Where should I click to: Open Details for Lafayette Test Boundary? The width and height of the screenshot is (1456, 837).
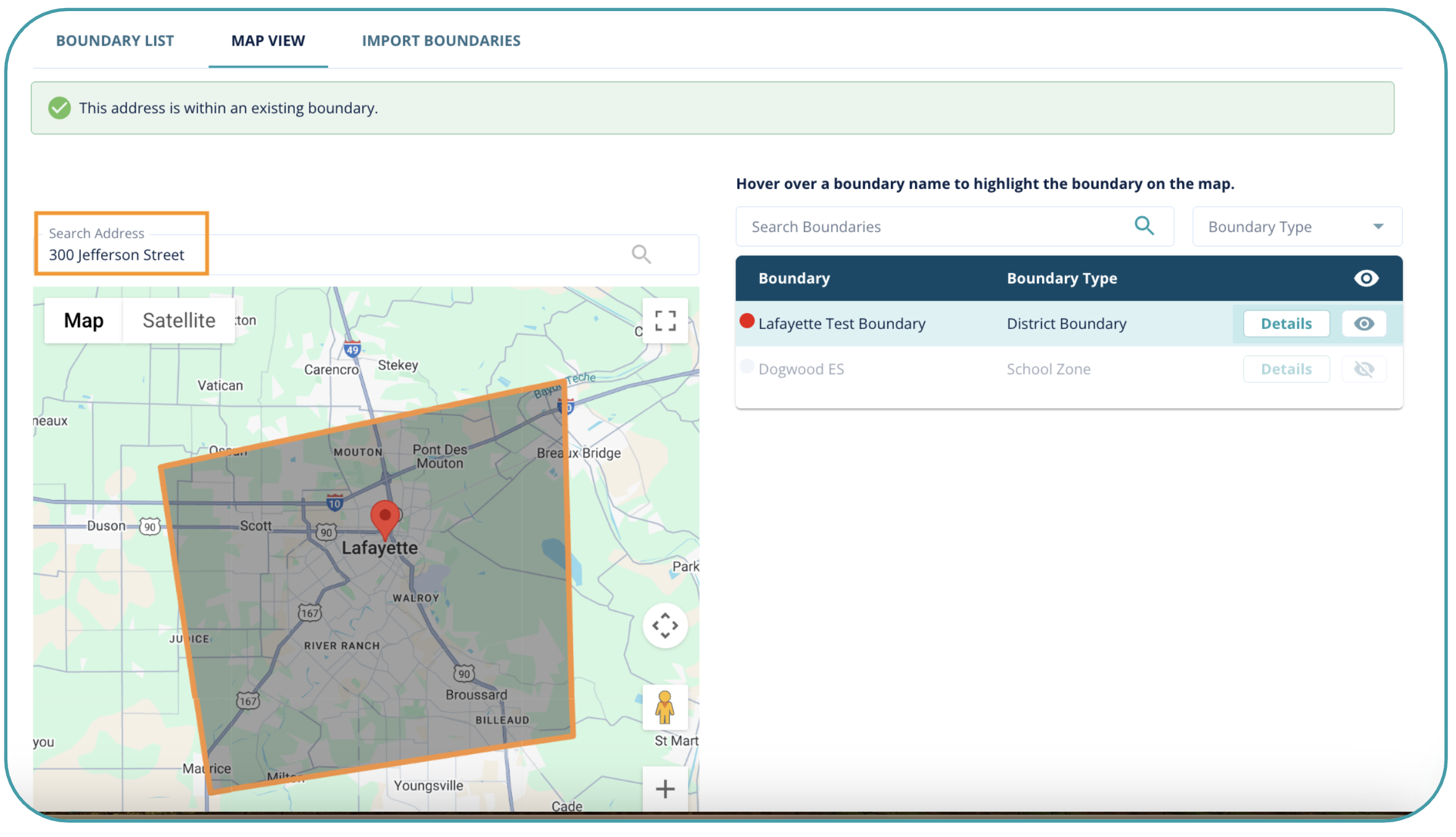click(1286, 323)
